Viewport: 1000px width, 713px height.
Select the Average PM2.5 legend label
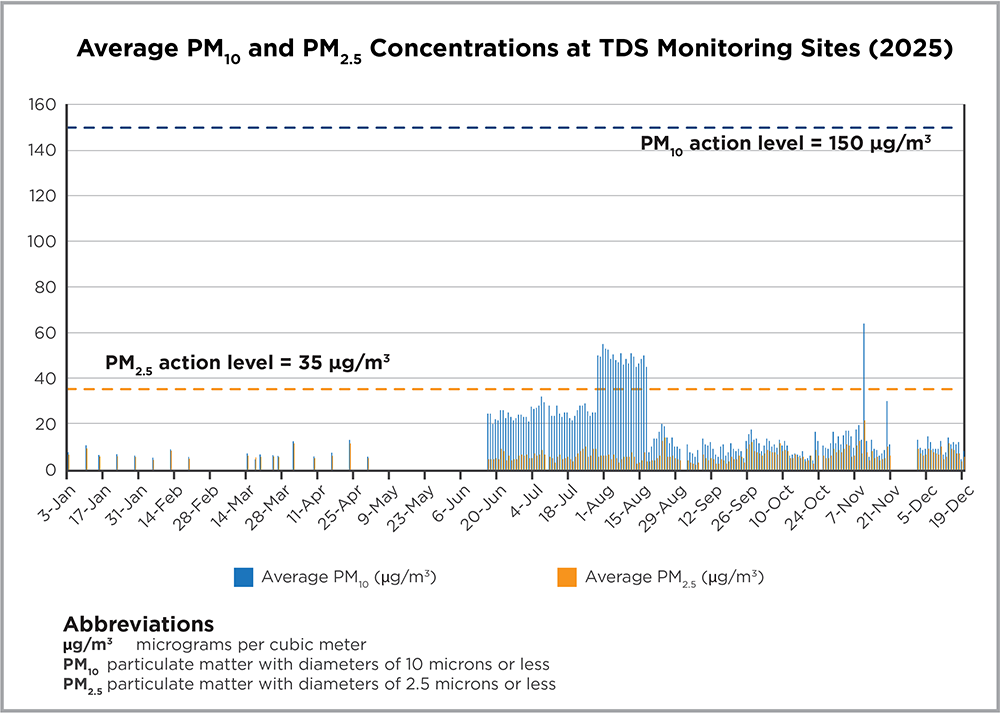[x=674, y=577]
